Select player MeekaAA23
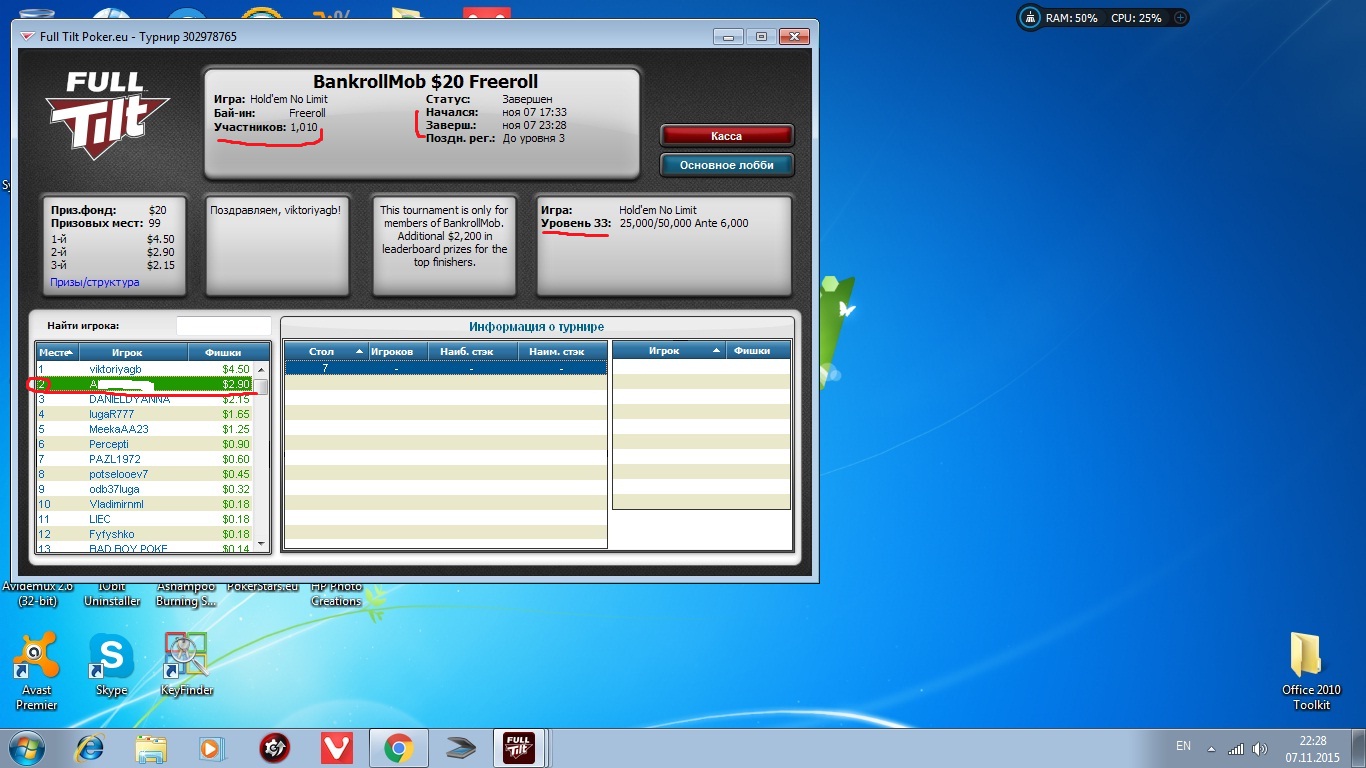 (144, 429)
